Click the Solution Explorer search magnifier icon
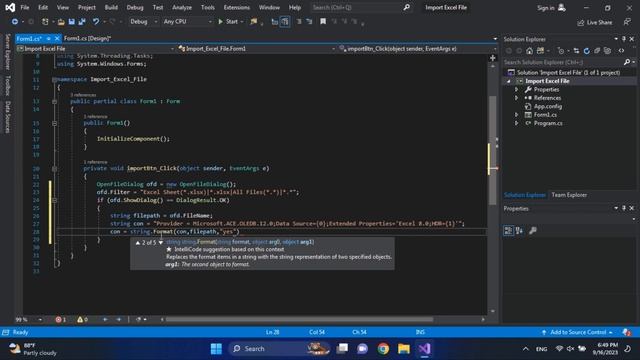Viewport: 640px width, 360px height. [627, 62]
